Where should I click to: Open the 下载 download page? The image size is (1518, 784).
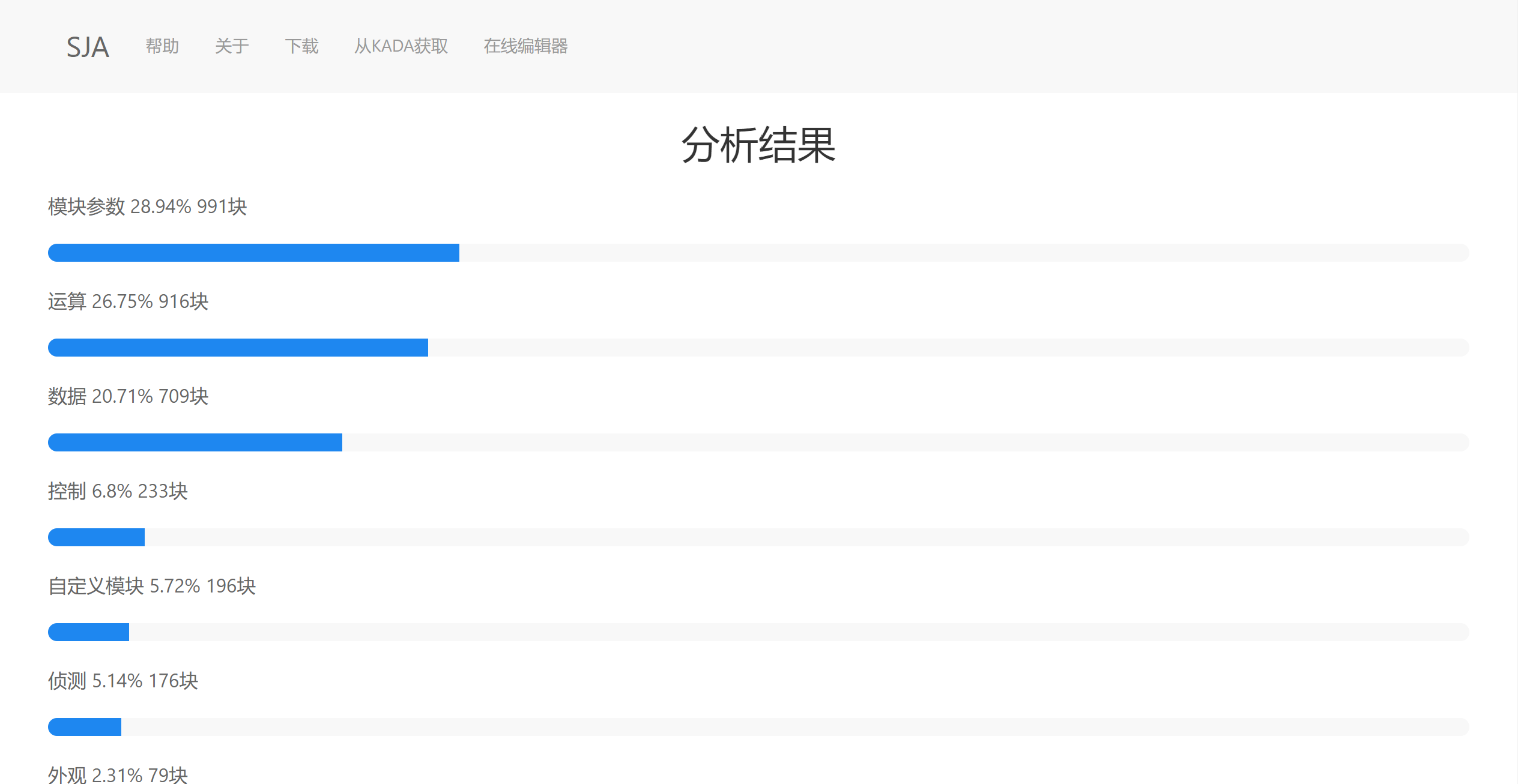pos(301,46)
